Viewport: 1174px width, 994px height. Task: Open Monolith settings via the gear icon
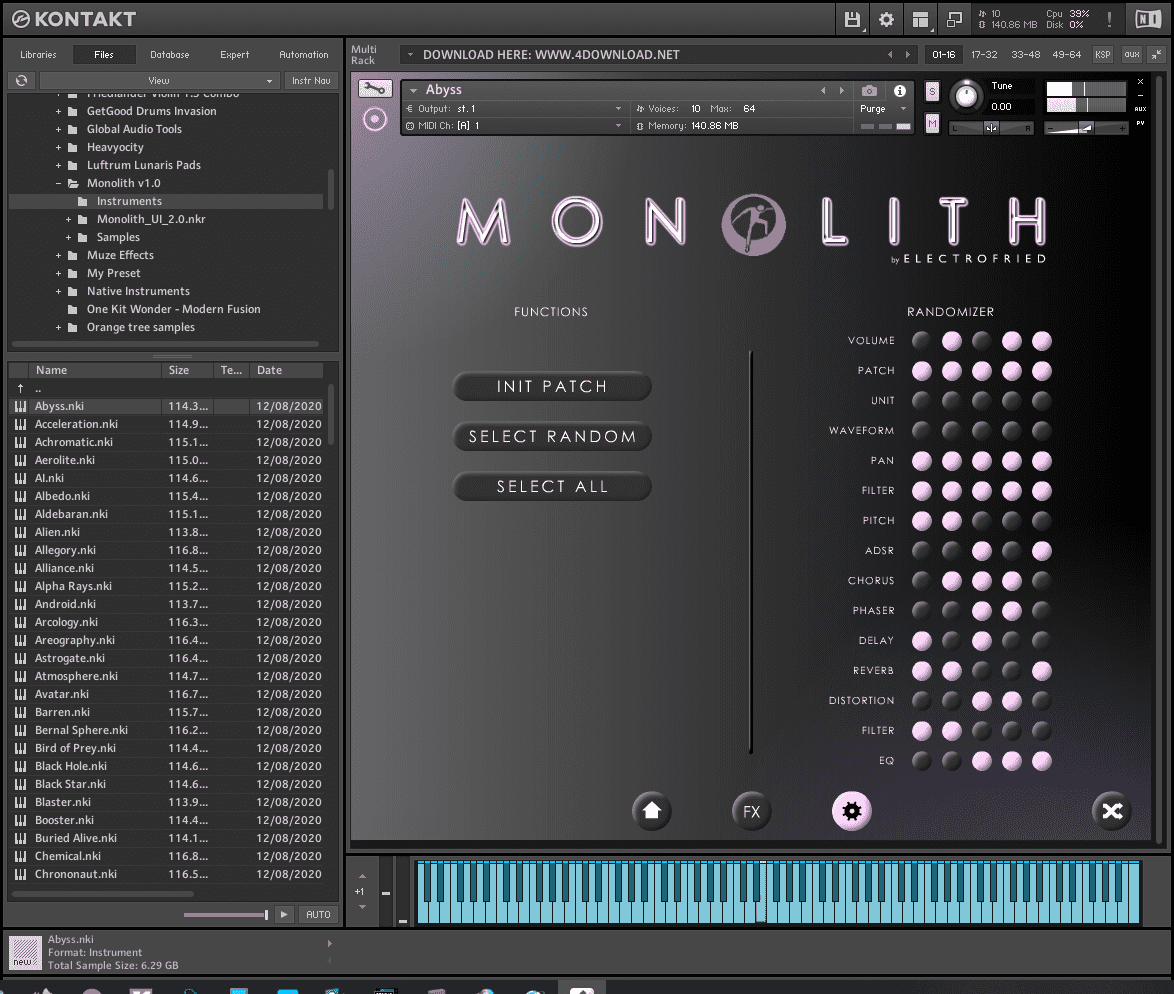(x=851, y=811)
